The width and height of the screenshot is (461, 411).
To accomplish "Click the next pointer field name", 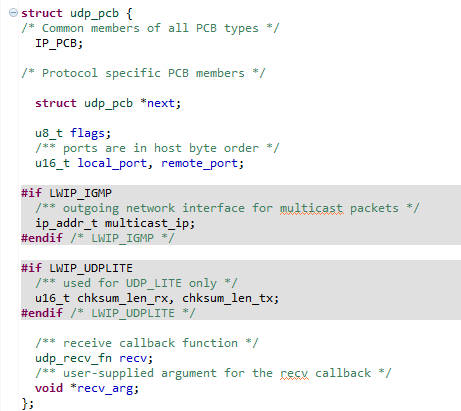I will (x=161, y=103).
